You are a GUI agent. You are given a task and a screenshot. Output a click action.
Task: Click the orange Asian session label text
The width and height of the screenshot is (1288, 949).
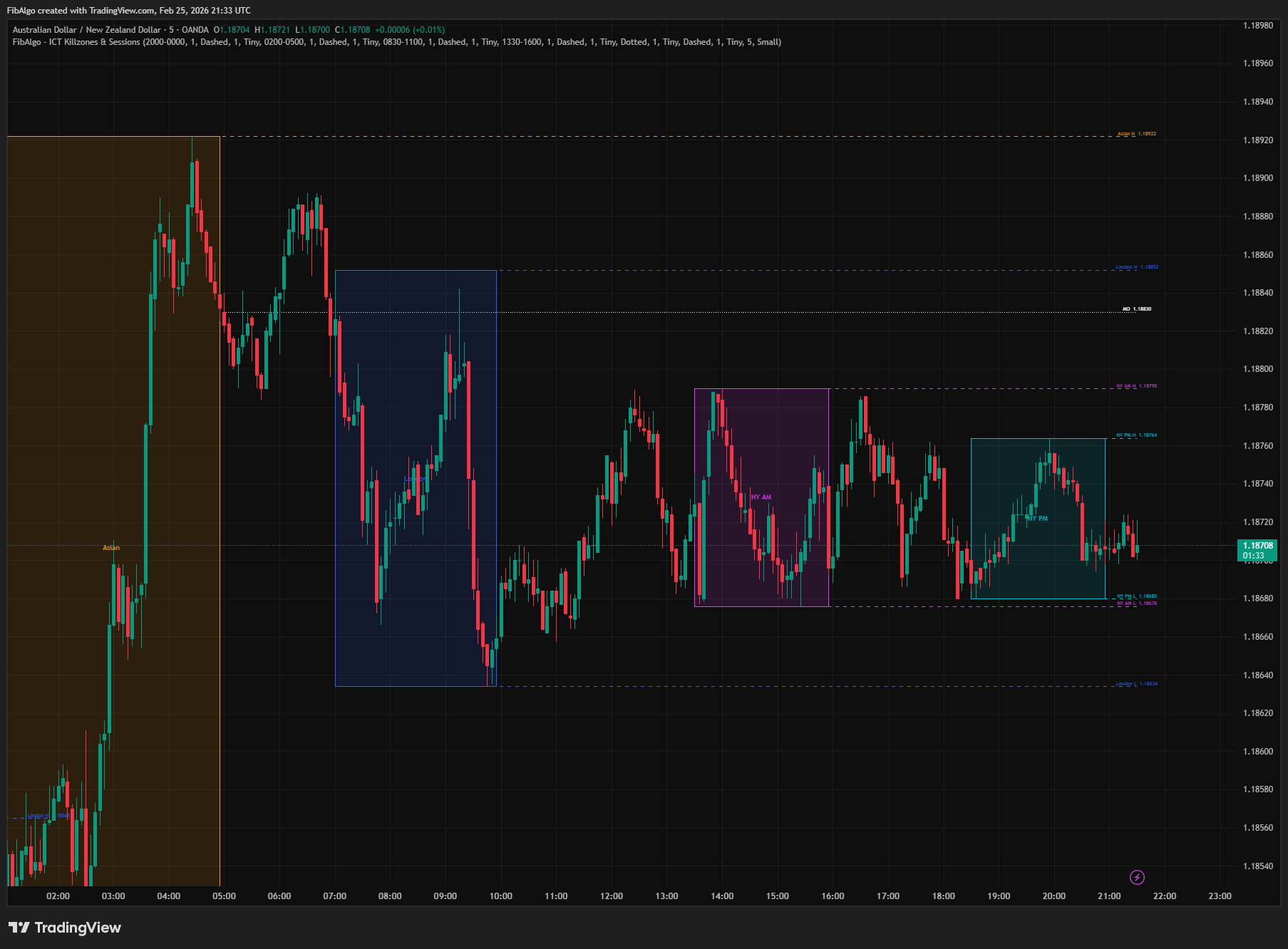[111, 548]
